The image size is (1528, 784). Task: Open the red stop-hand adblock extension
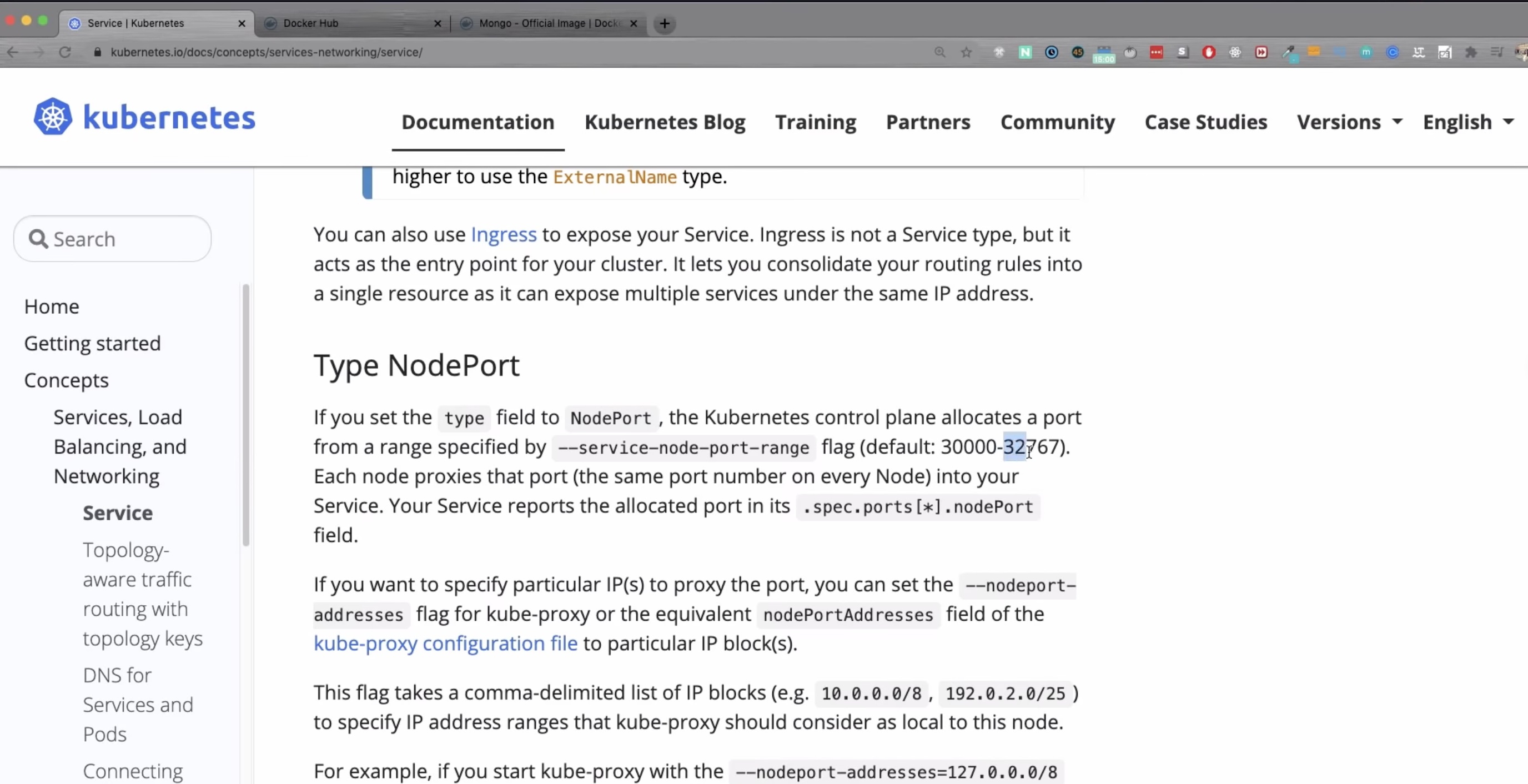tap(1209, 52)
